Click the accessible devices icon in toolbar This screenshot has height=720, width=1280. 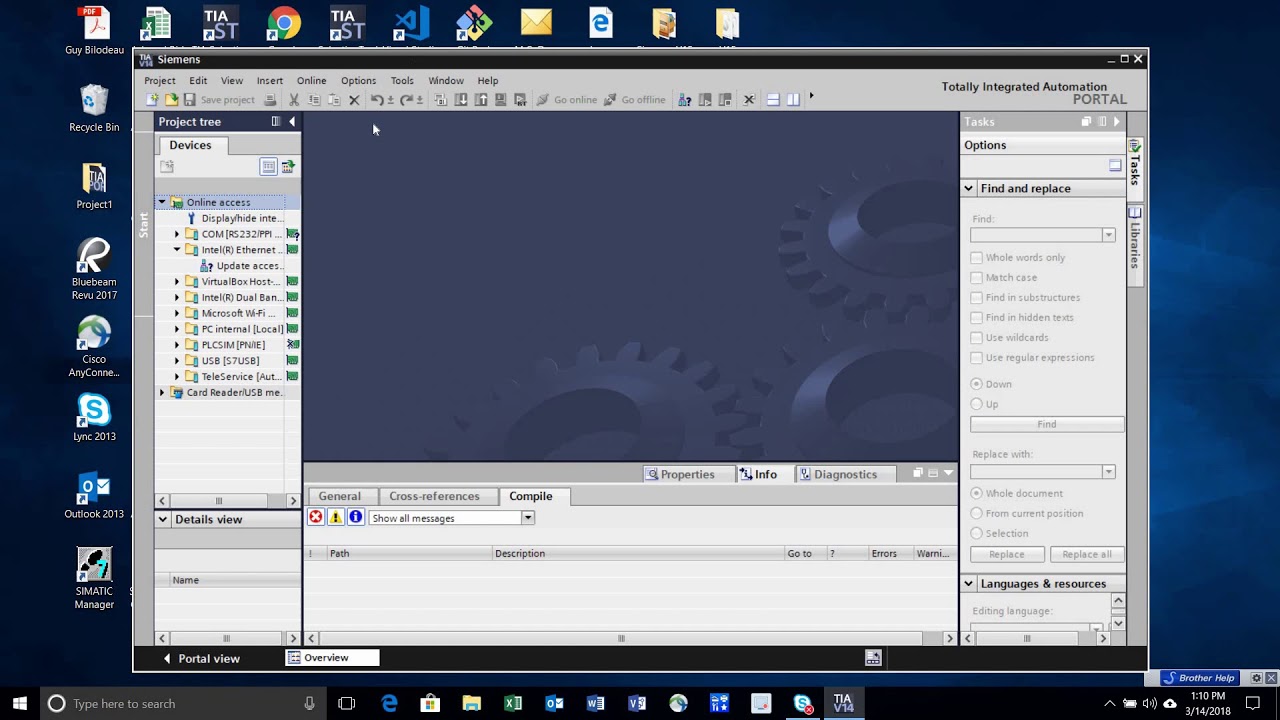(685, 100)
